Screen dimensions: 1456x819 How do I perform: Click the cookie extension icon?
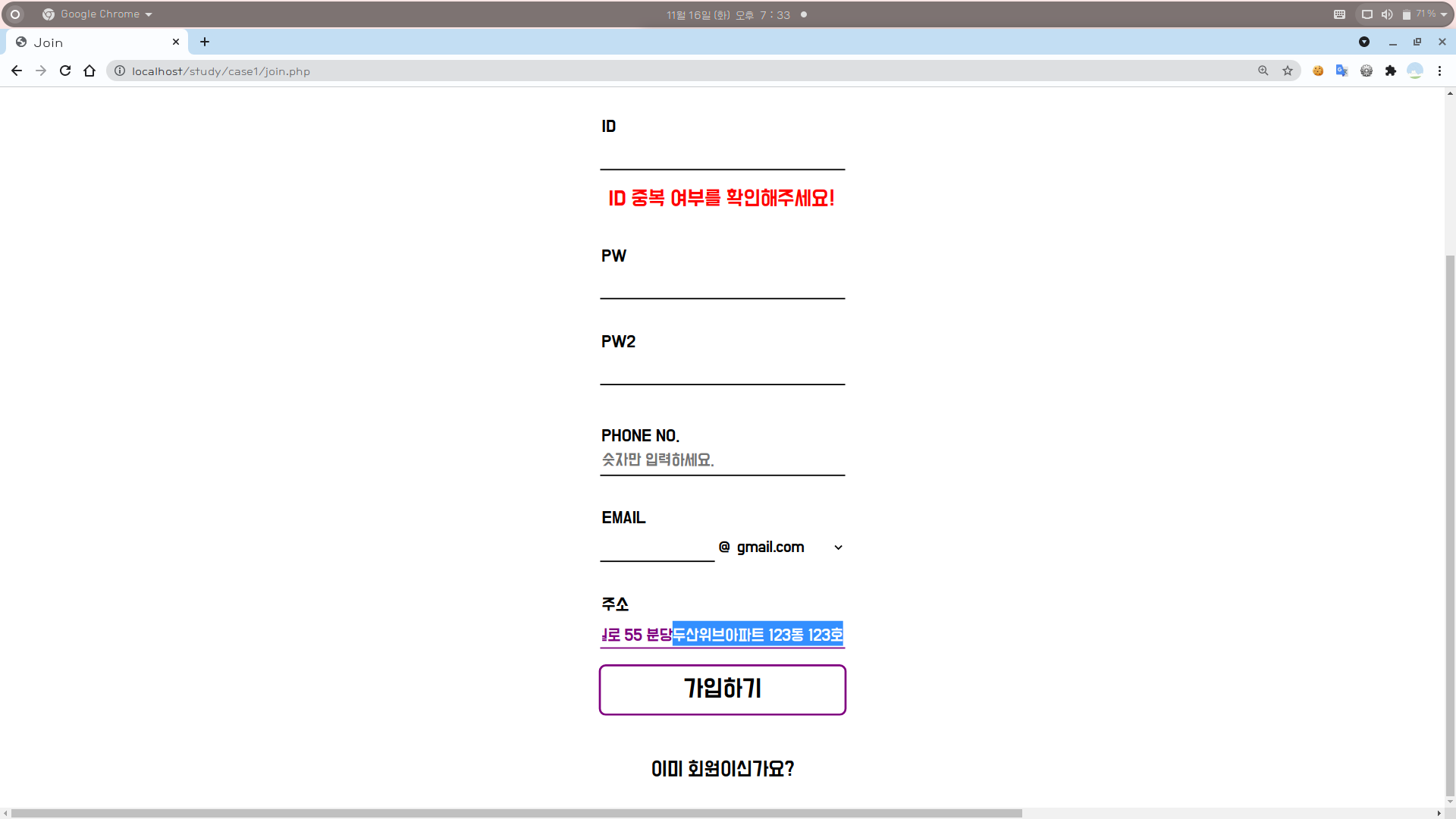1318,71
